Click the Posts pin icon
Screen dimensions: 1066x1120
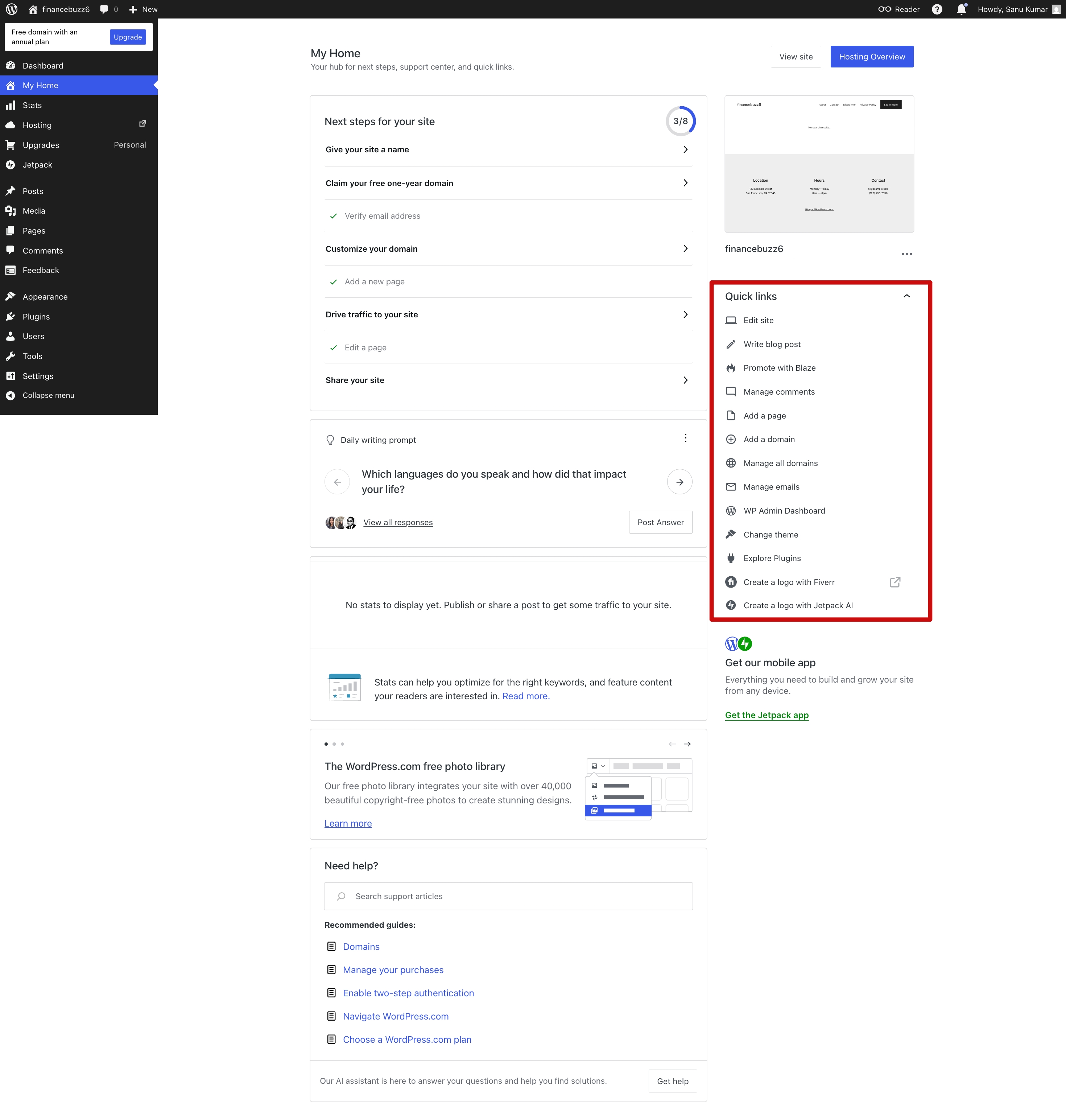[10, 191]
